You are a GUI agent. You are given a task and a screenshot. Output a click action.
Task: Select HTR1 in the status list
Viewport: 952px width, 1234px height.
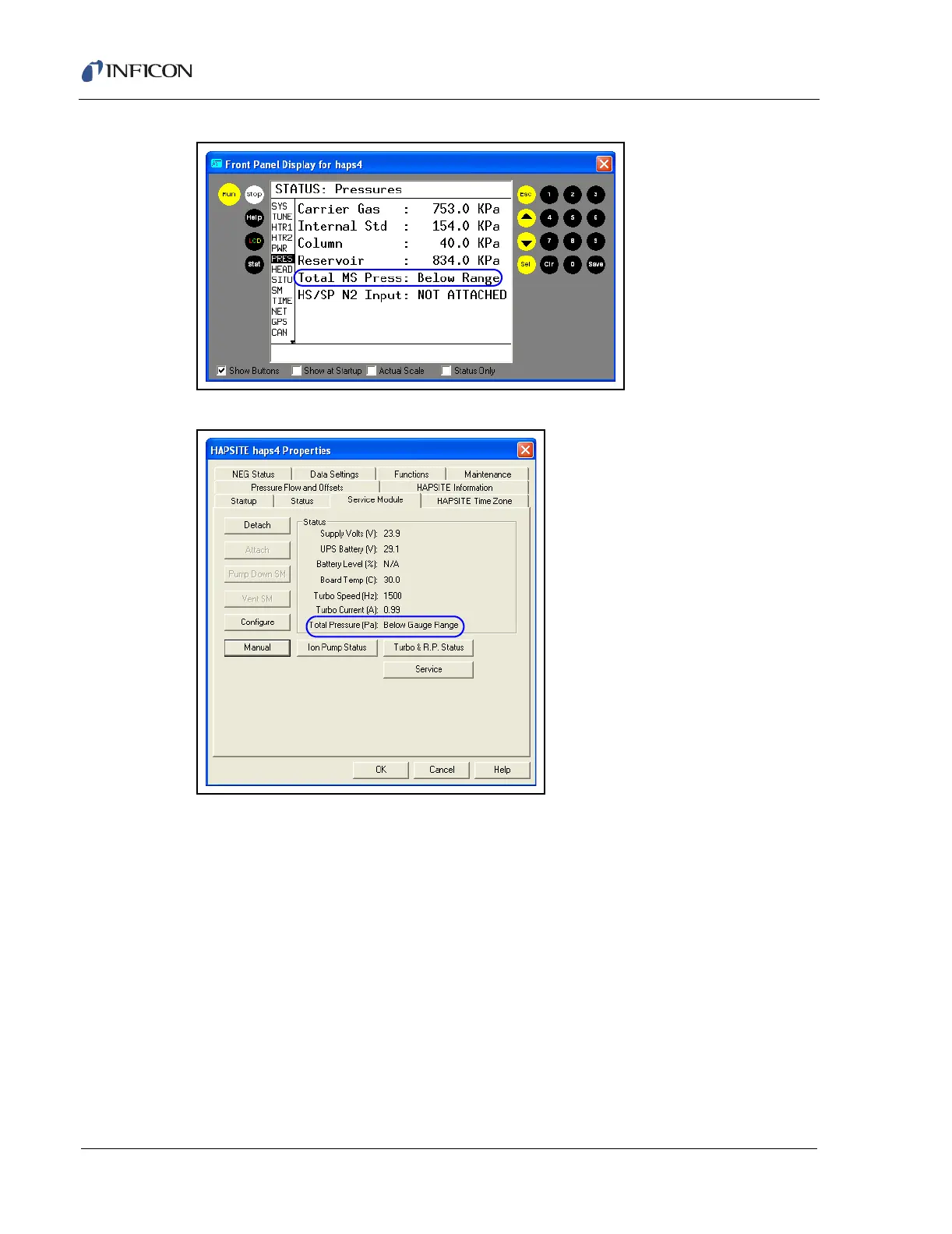[282, 227]
